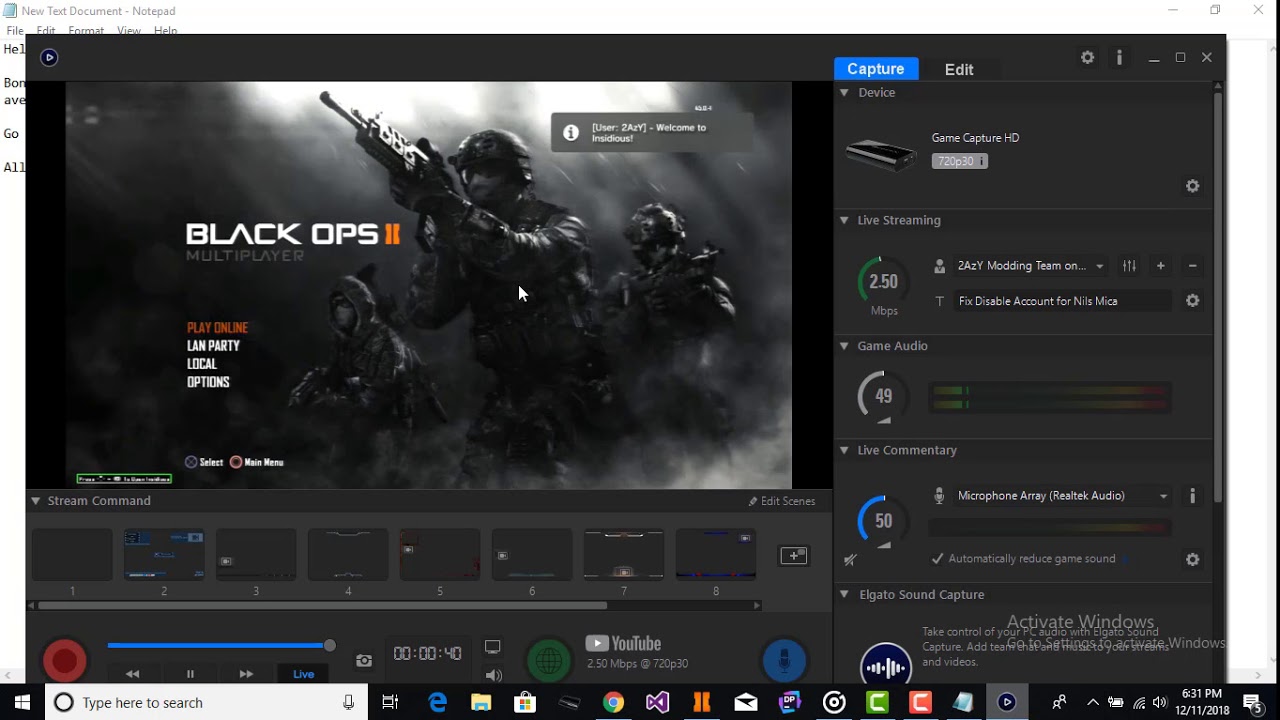Image resolution: width=1280 pixels, height=720 pixels.
Task: Collapse the Stream Command section
Action: click(x=35, y=501)
